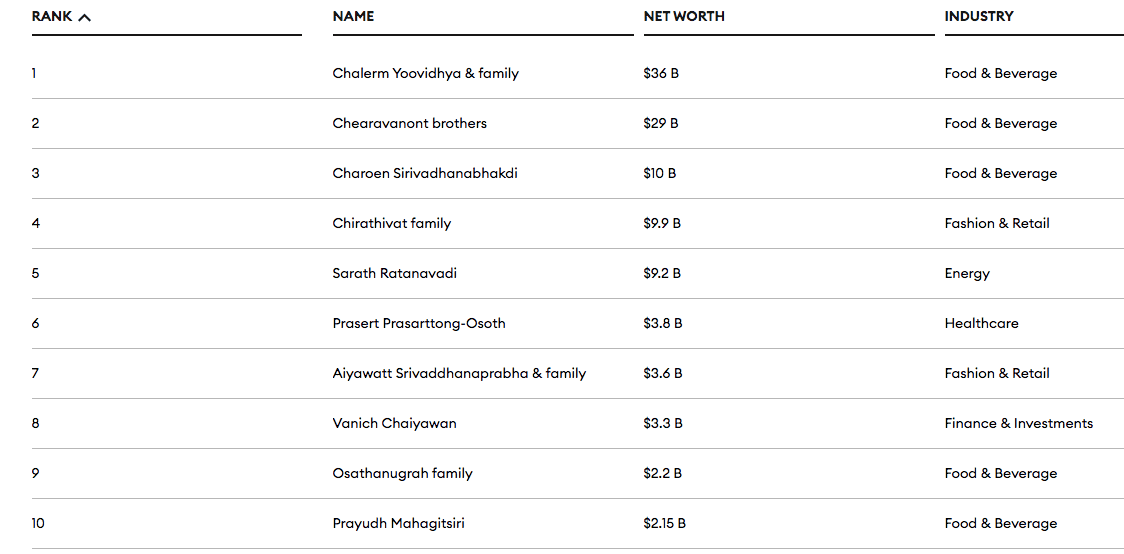Viewport: 1124px width, 554px height.
Task: Sort table by NAME column header
Action: (x=353, y=16)
